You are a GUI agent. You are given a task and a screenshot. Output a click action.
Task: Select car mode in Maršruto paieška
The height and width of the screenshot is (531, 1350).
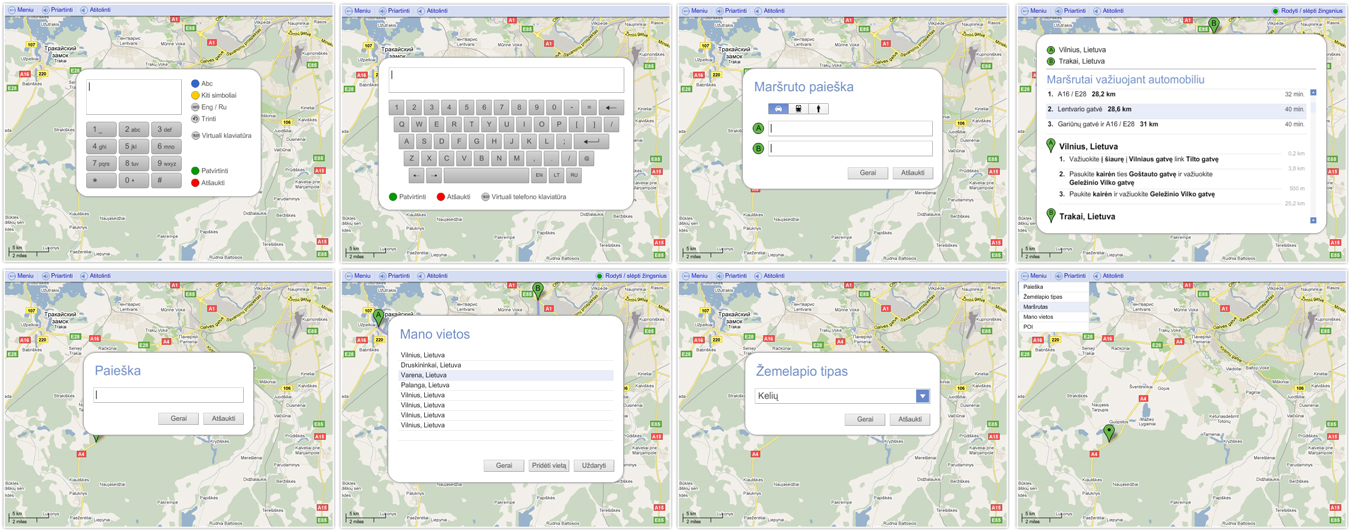click(x=778, y=108)
